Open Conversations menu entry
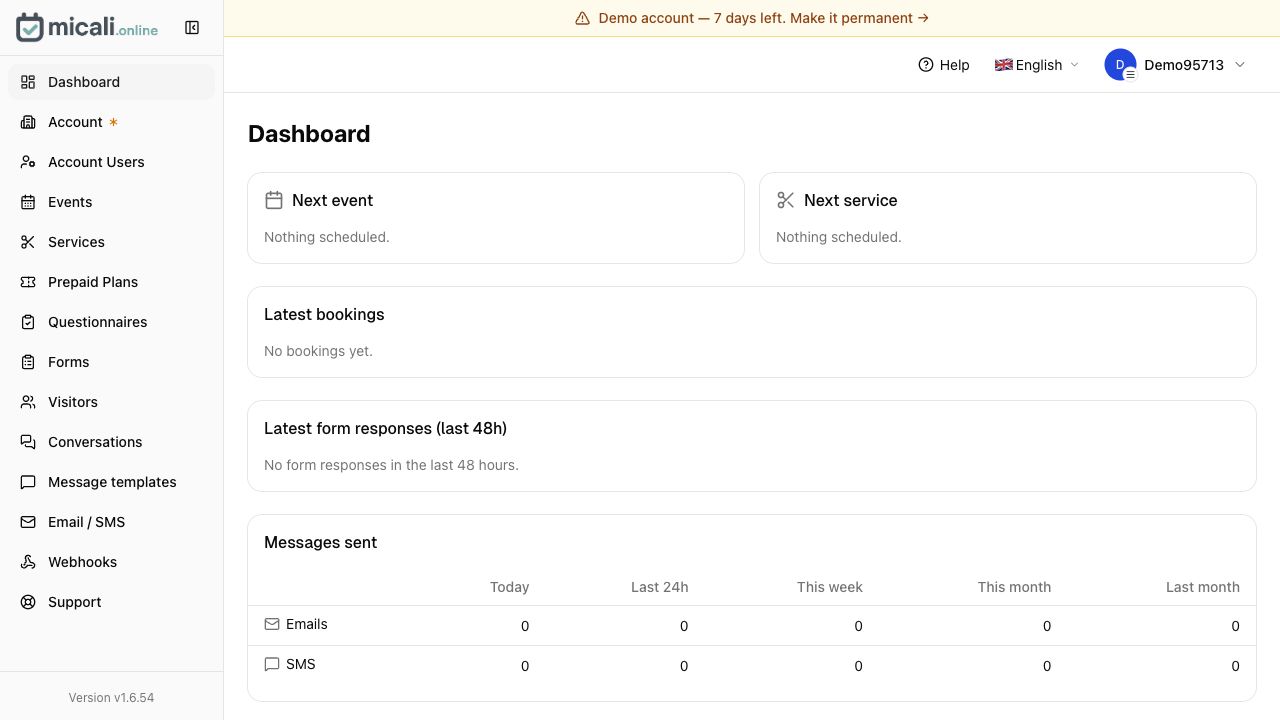Image resolution: width=1280 pixels, height=720 pixels. coord(111,442)
